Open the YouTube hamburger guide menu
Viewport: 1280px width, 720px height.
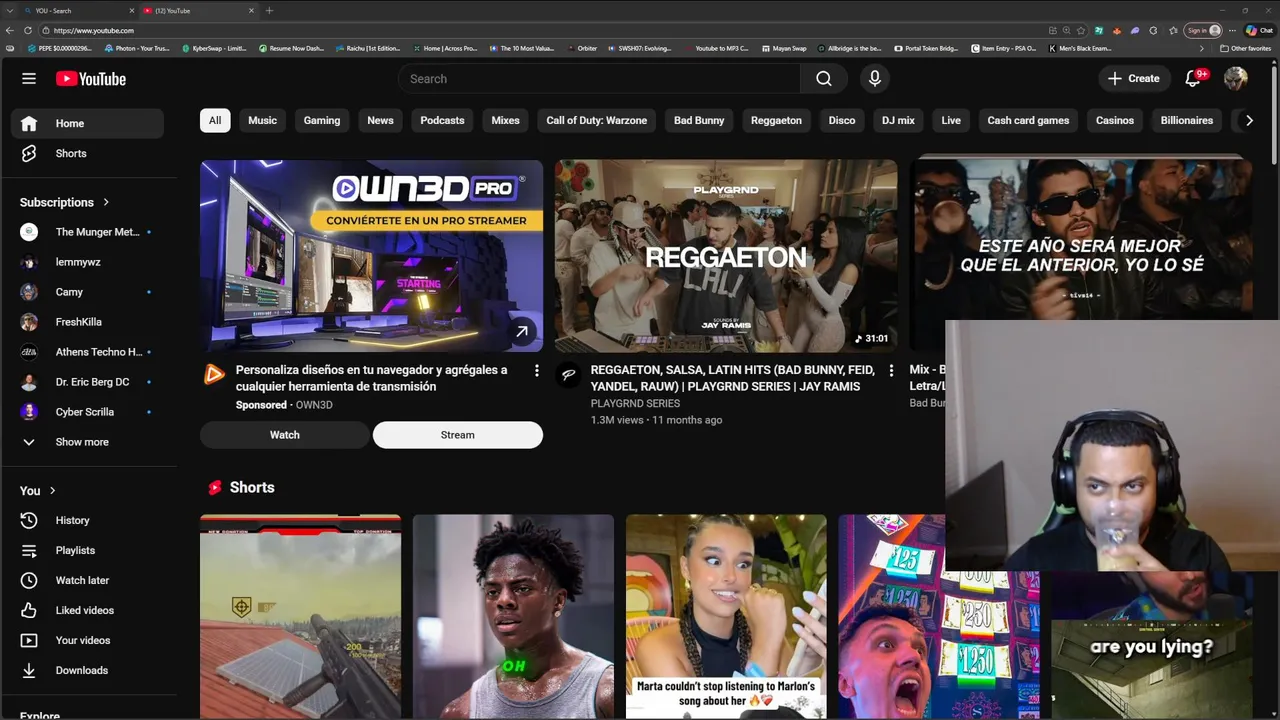(x=29, y=79)
